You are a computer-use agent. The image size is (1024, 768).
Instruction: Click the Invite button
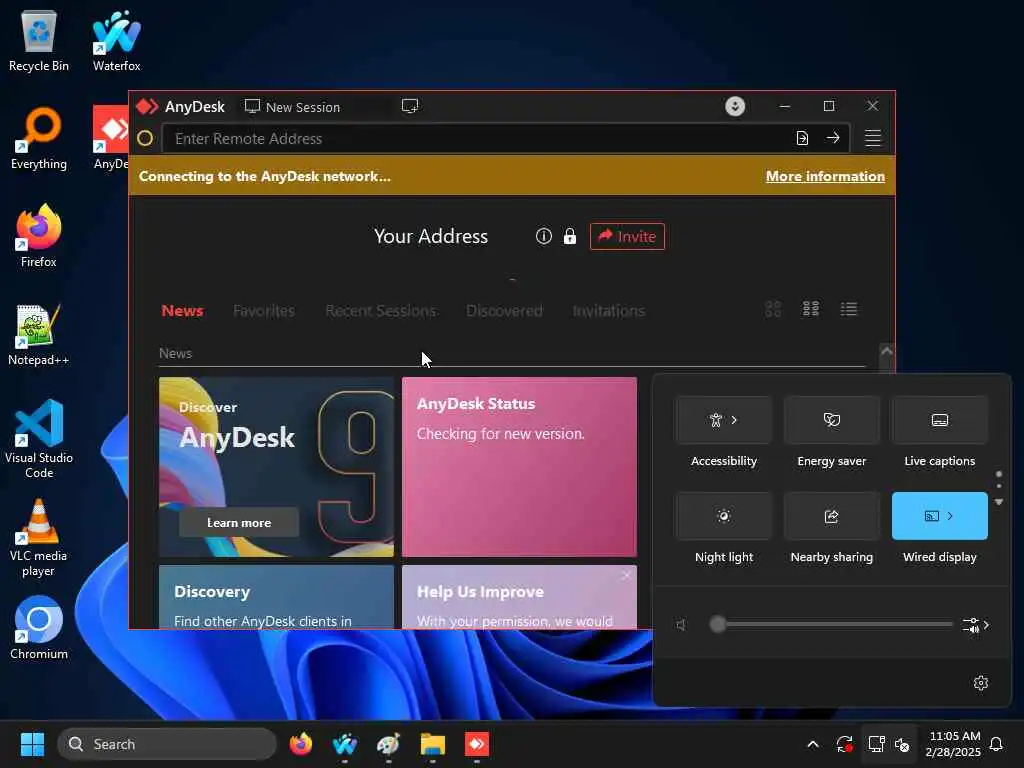coord(627,236)
